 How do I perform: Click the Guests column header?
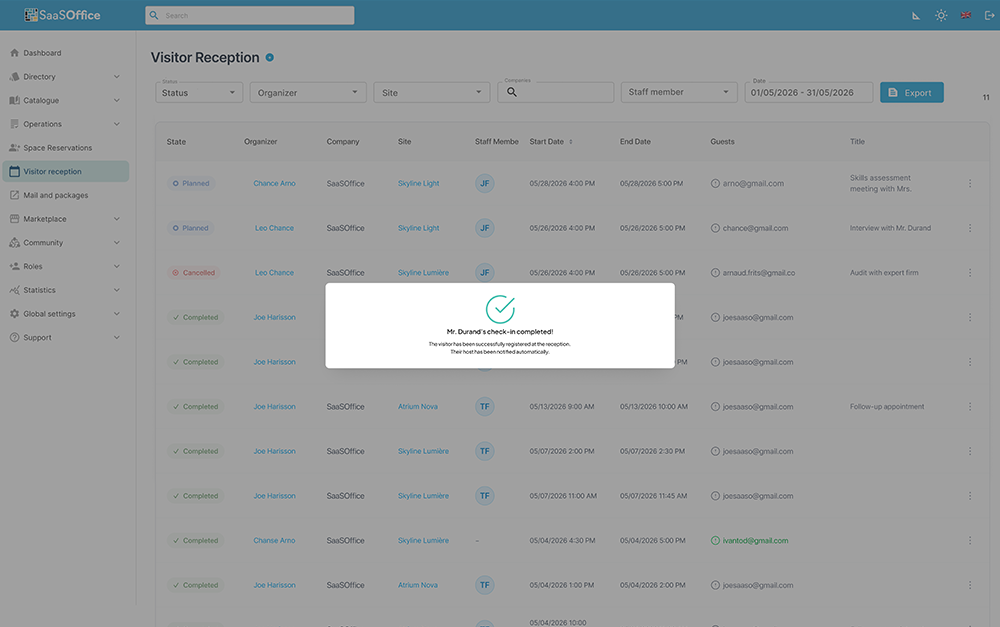[723, 142]
